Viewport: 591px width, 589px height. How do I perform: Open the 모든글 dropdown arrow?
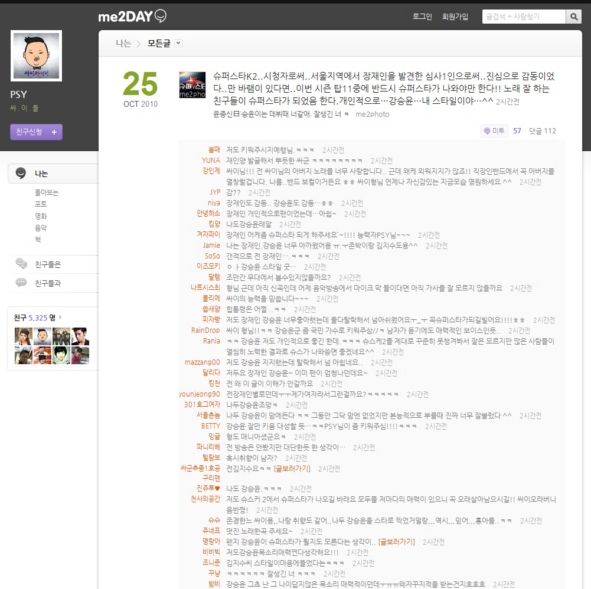[x=179, y=43]
